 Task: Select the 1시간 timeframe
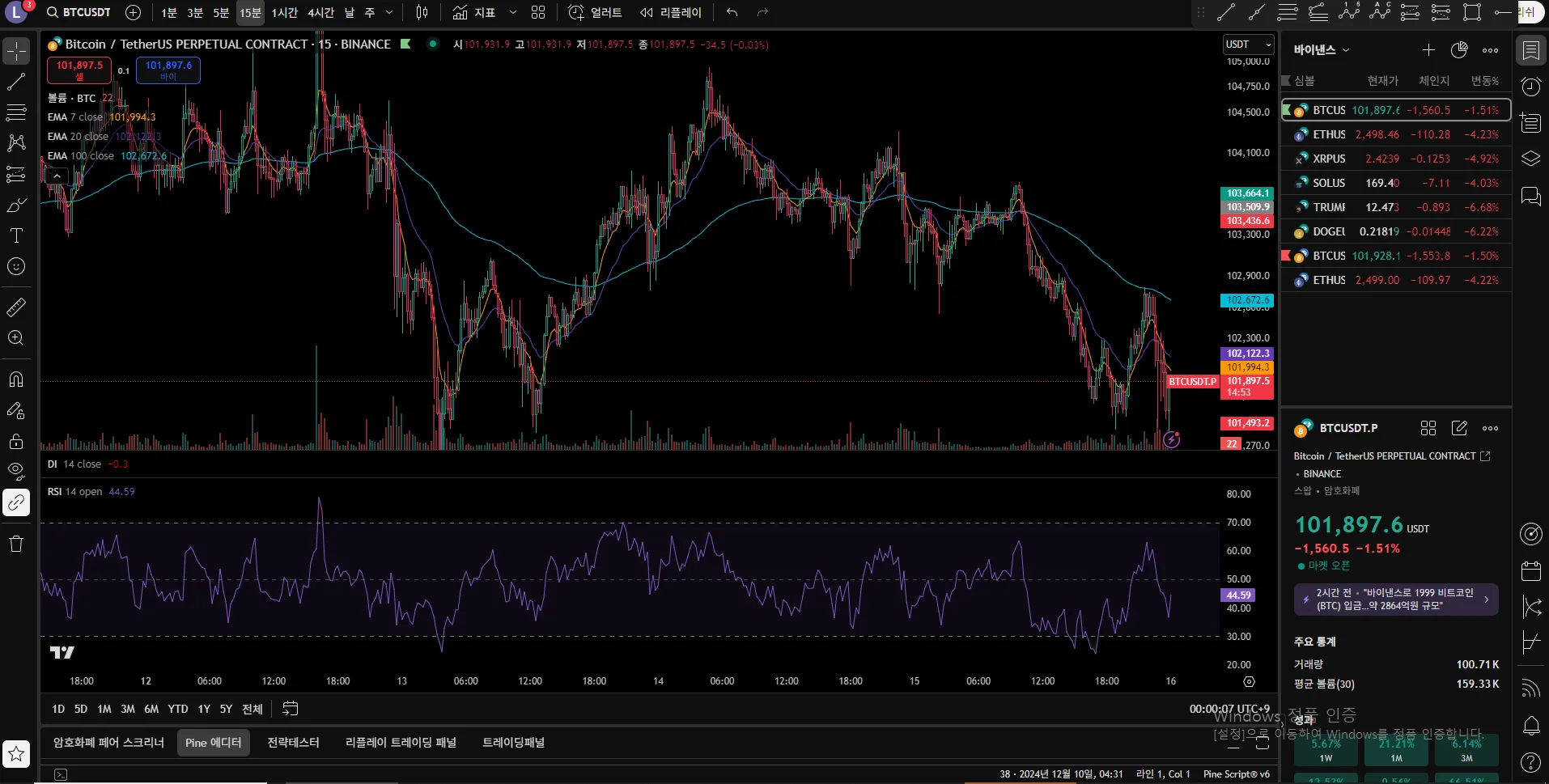tap(284, 12)
